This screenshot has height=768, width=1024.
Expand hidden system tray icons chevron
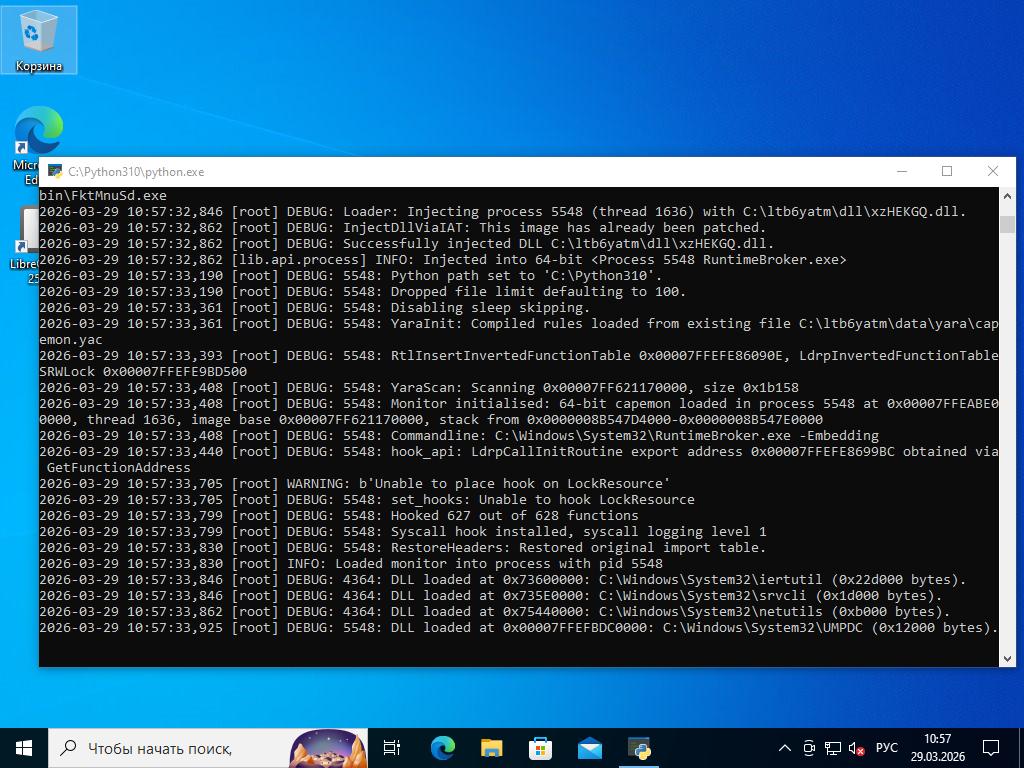tap(785, 748)
